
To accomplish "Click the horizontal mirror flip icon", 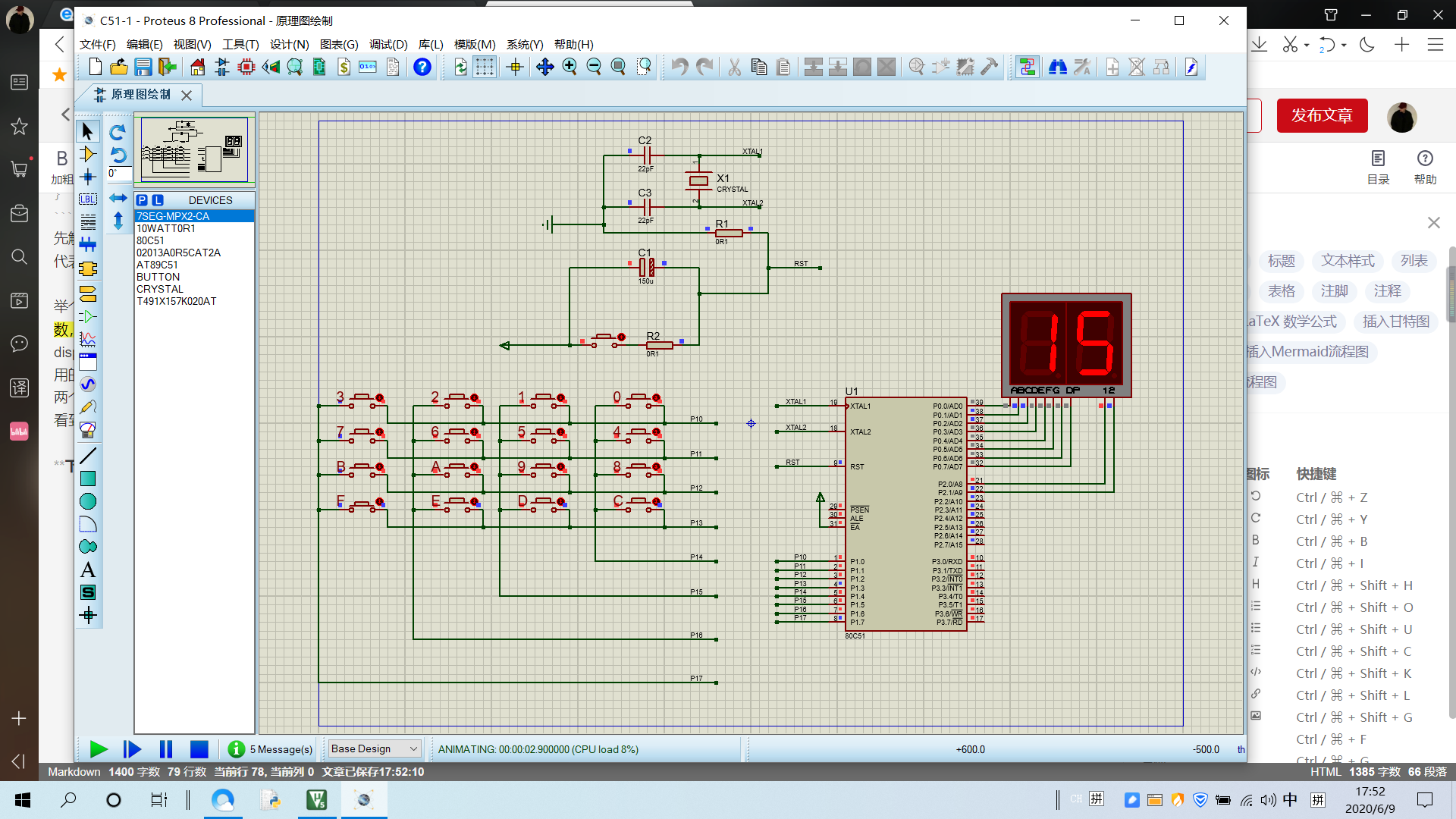I will pos(118,198).
